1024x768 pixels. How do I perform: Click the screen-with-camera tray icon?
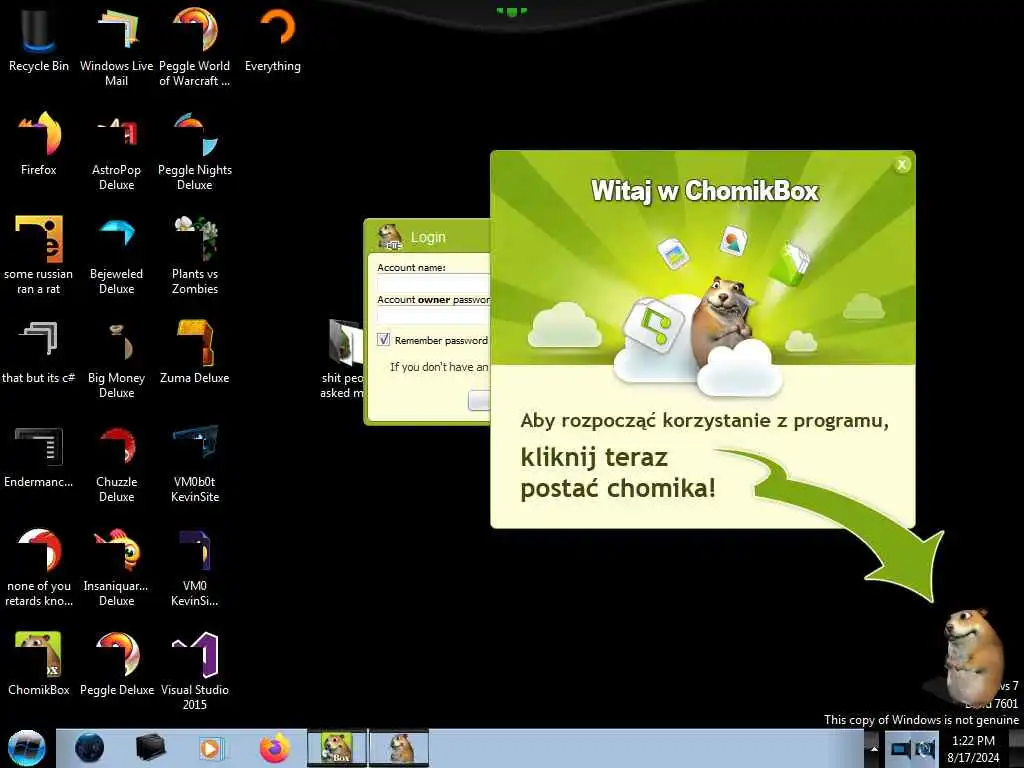[901, 749]
